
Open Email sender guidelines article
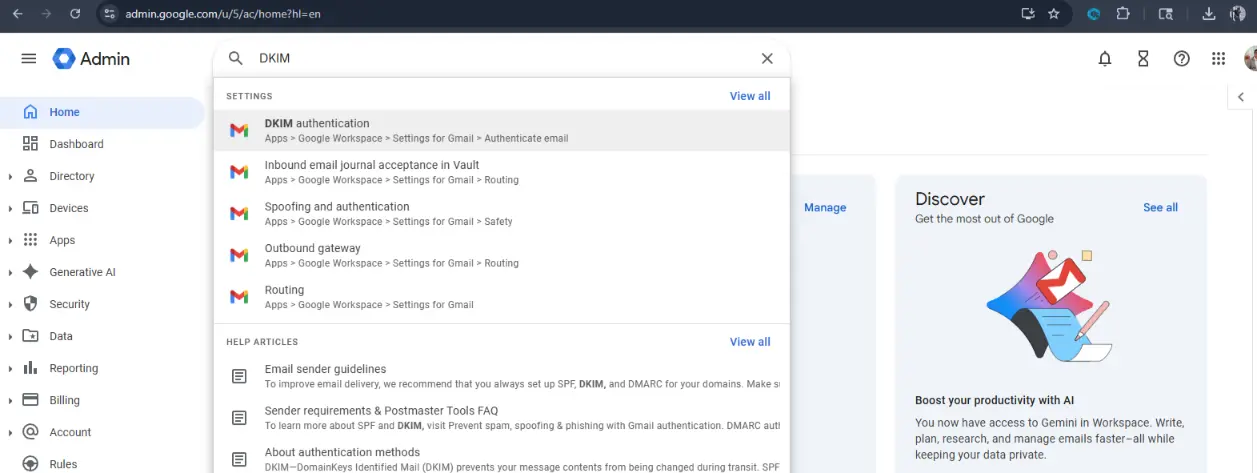tap(501, 376)
